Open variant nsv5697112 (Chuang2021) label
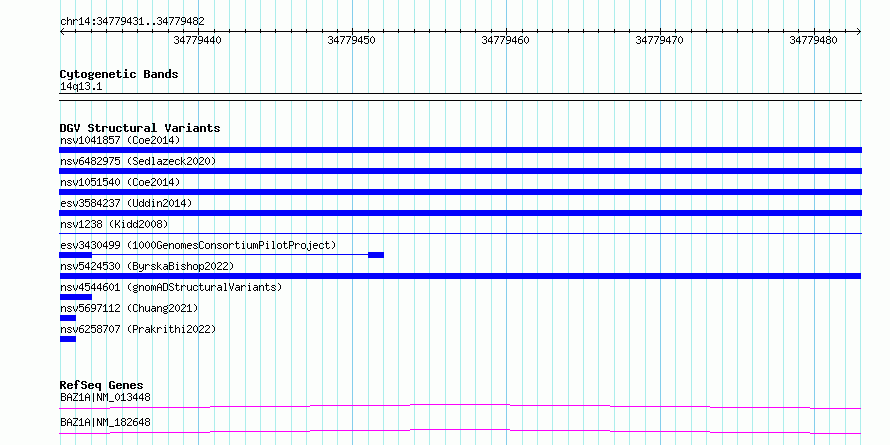This screenshot has width=890, height=445. click(129, 308)
